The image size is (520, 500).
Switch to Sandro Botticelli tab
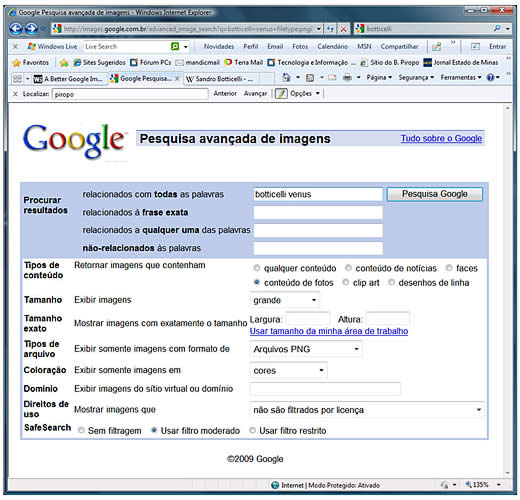tap(220, 79)
